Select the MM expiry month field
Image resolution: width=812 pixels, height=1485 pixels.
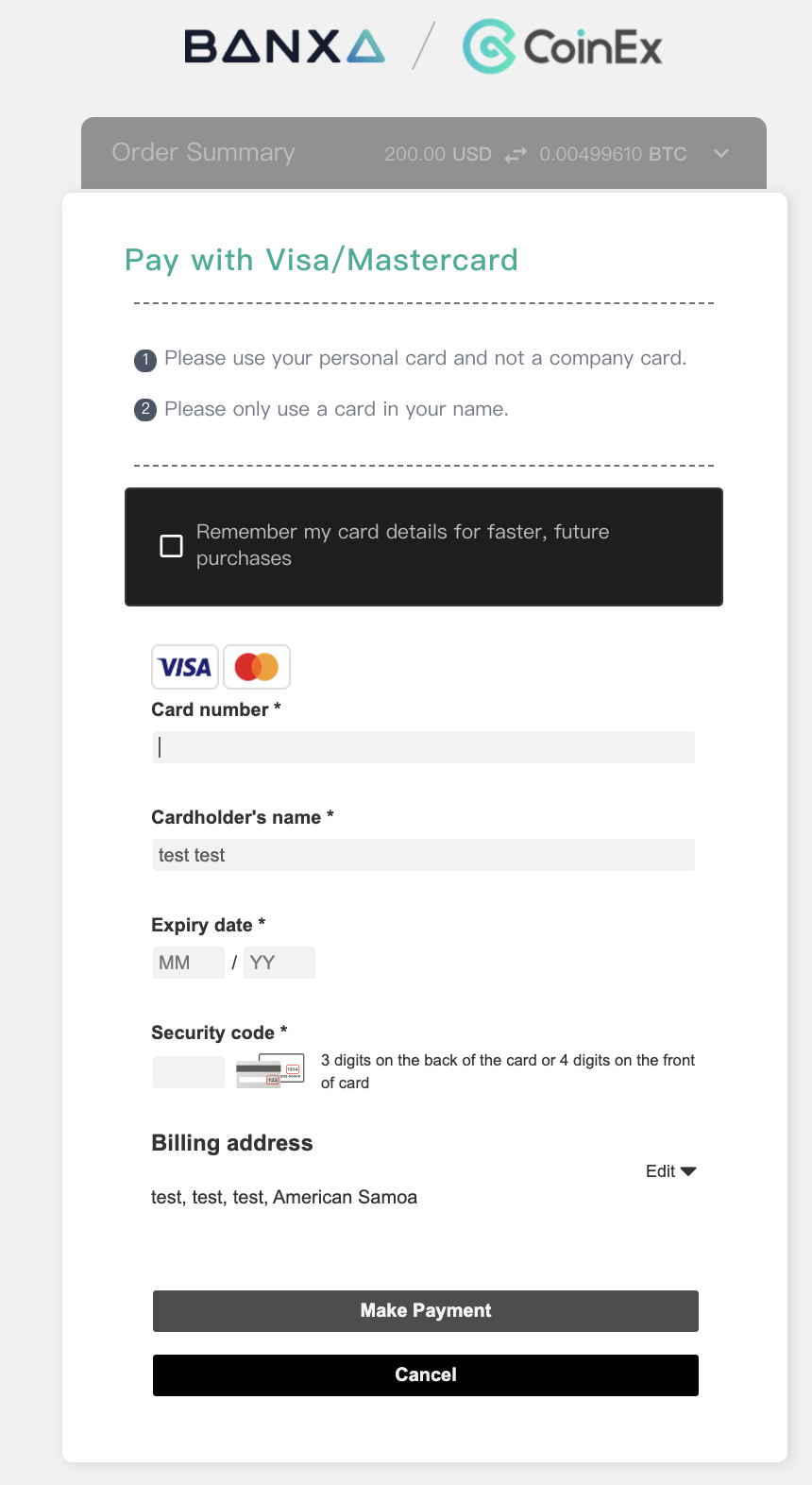click(x=189, y=963)
